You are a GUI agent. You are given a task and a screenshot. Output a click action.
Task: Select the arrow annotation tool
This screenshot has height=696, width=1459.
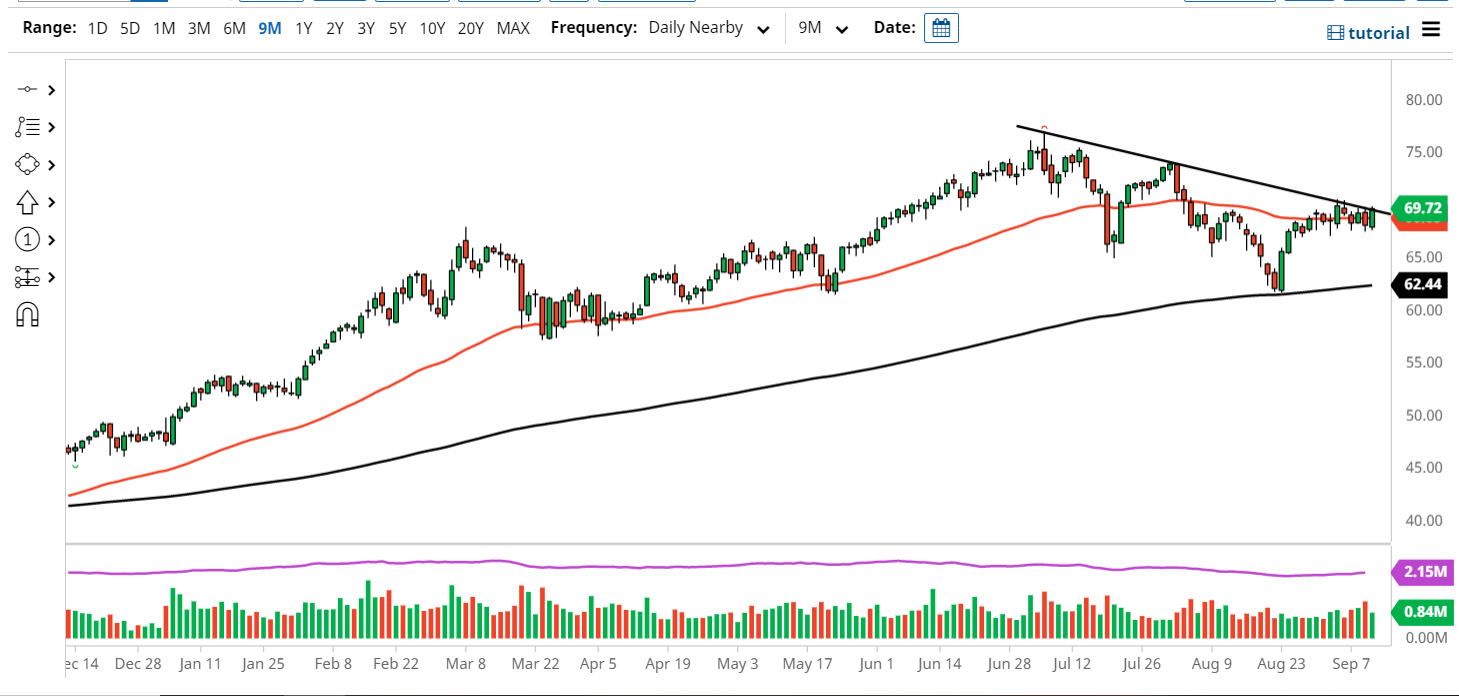[27, 202]
